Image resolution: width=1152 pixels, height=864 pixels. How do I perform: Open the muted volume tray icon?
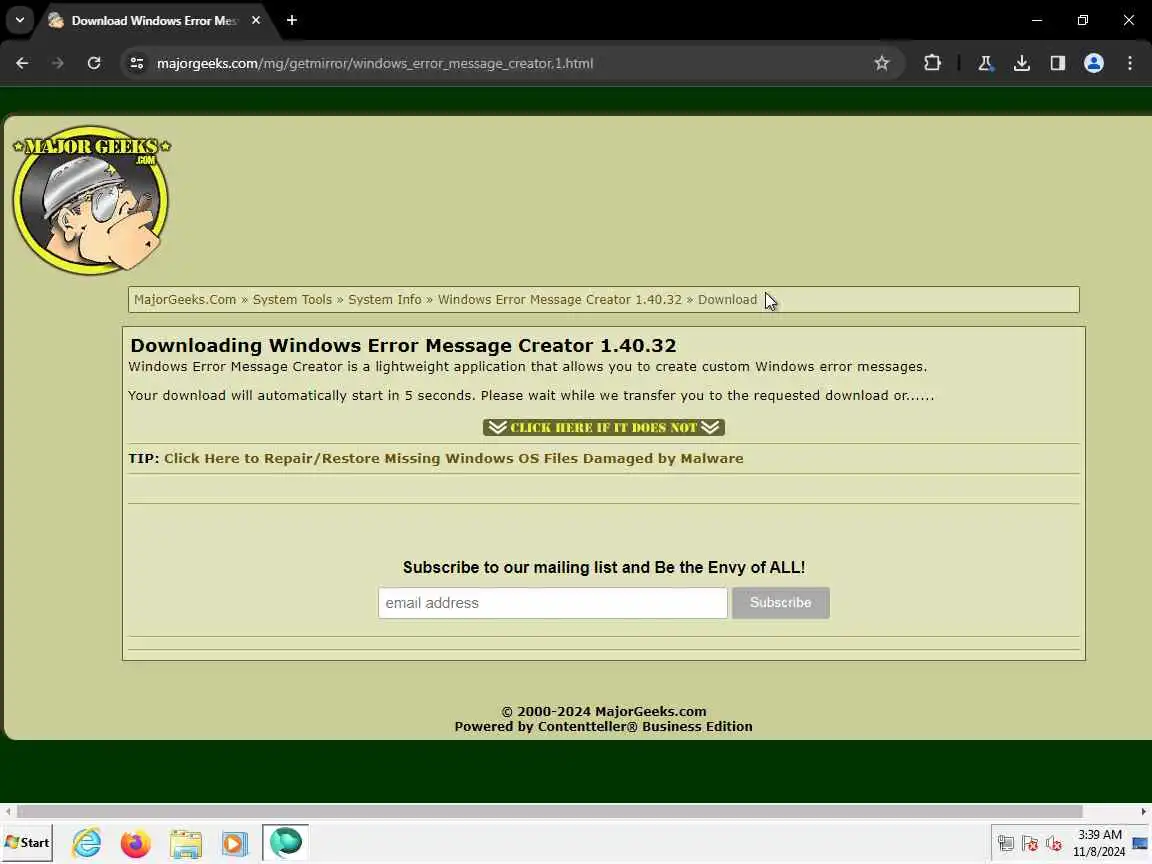tap(1054, 843)
